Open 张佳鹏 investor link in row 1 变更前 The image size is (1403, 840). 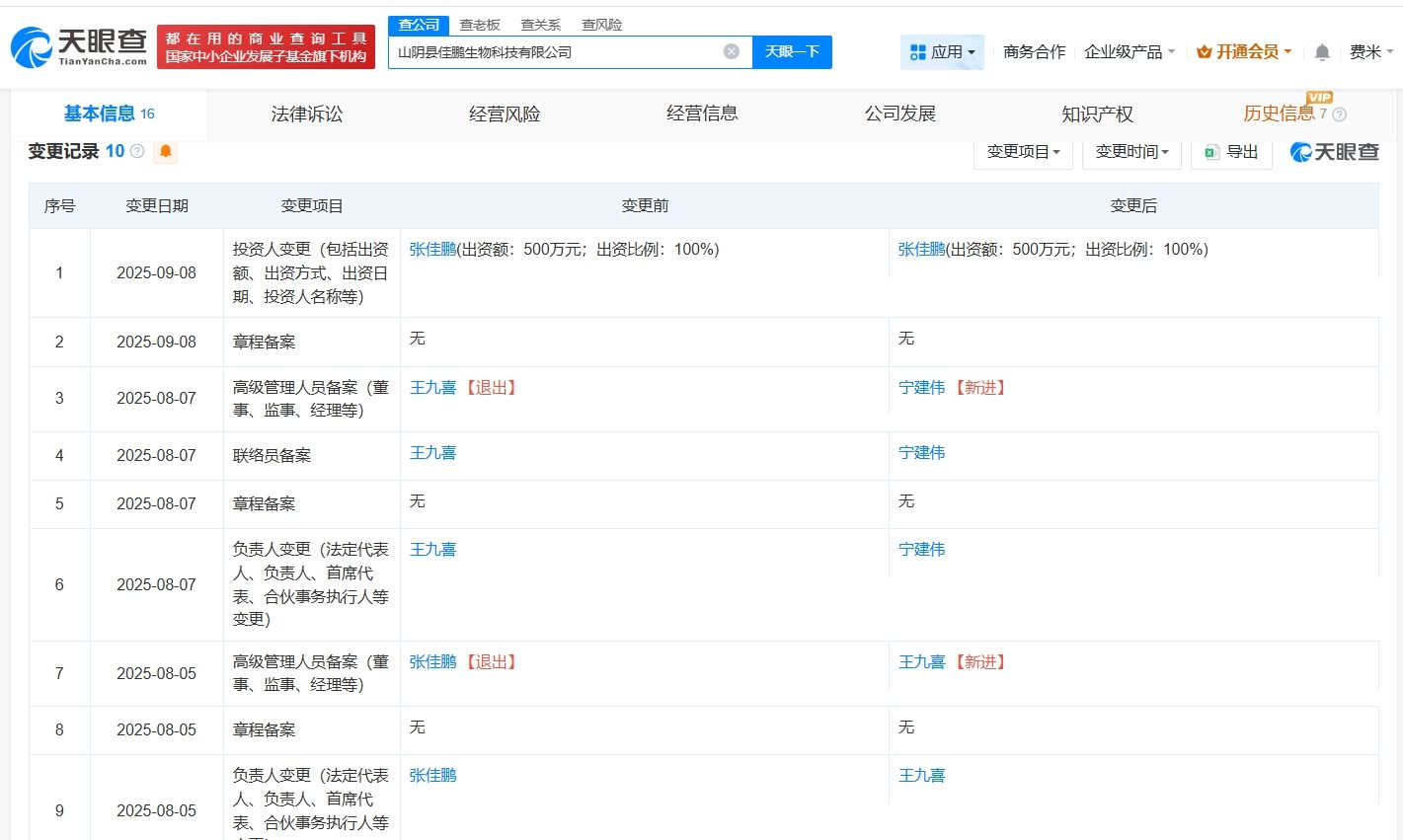click(x=432, y=250)
